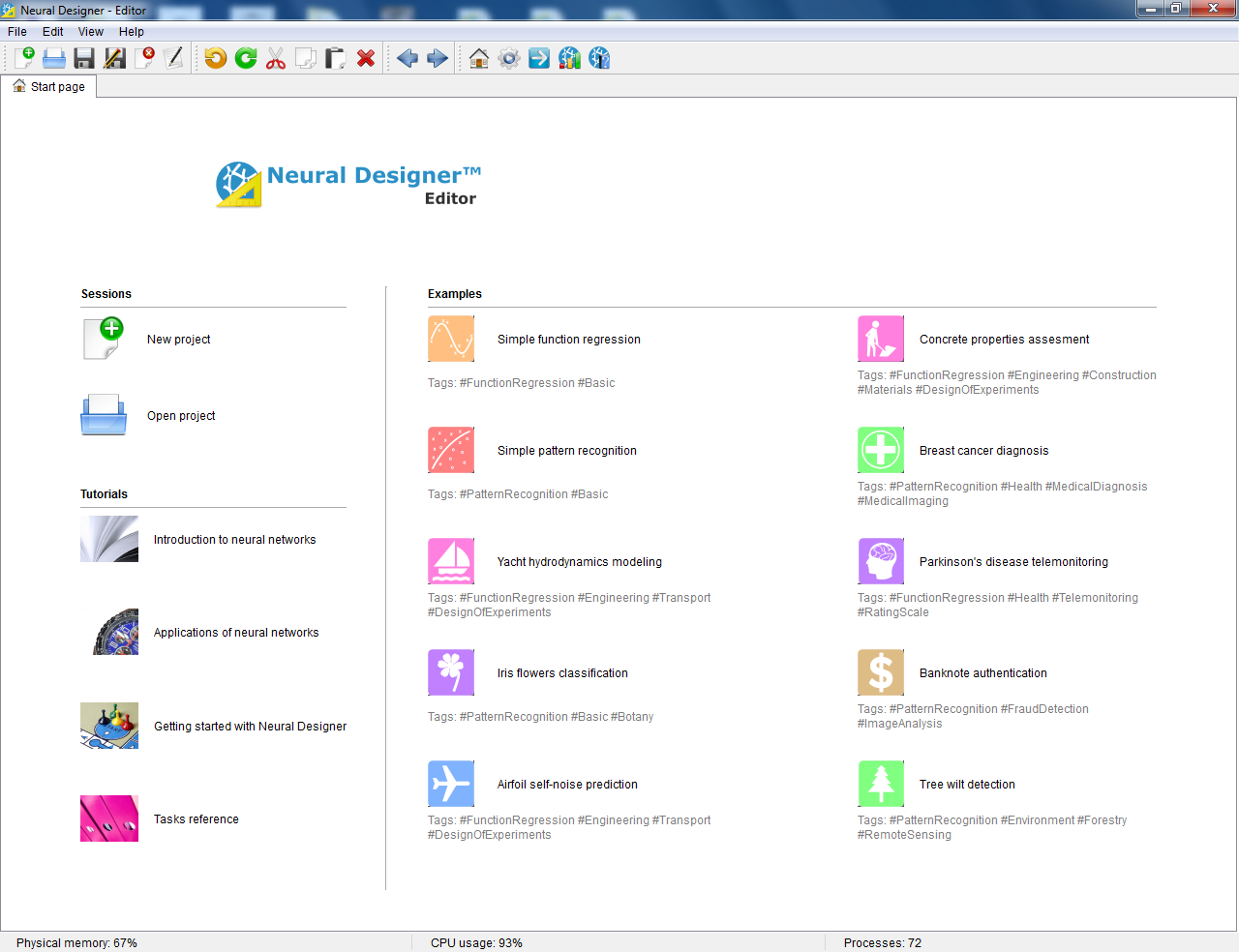1239x952 pixels.
Task: Click the Close project toolbar icon
Action: (144, 58)
